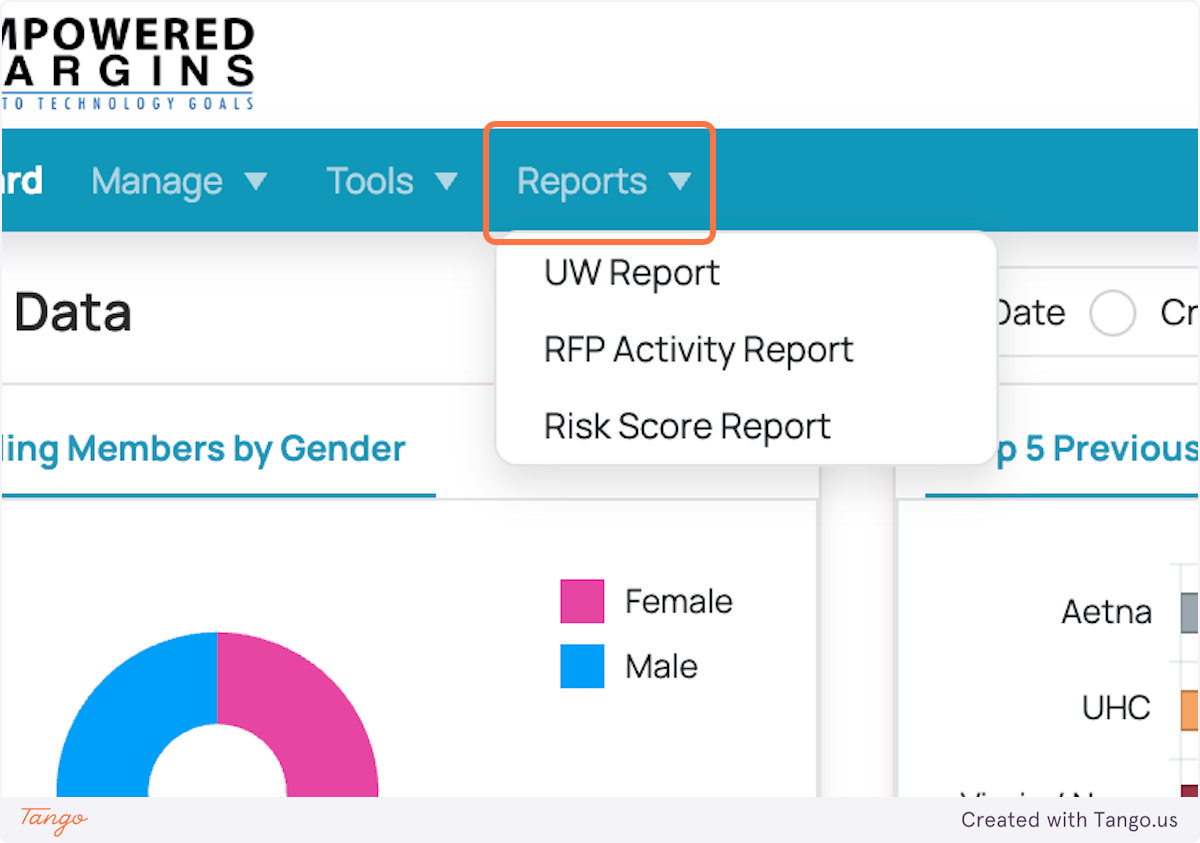Choose Risk Score Report
This screenshot has width=1200, height=843.
(686, 427)
